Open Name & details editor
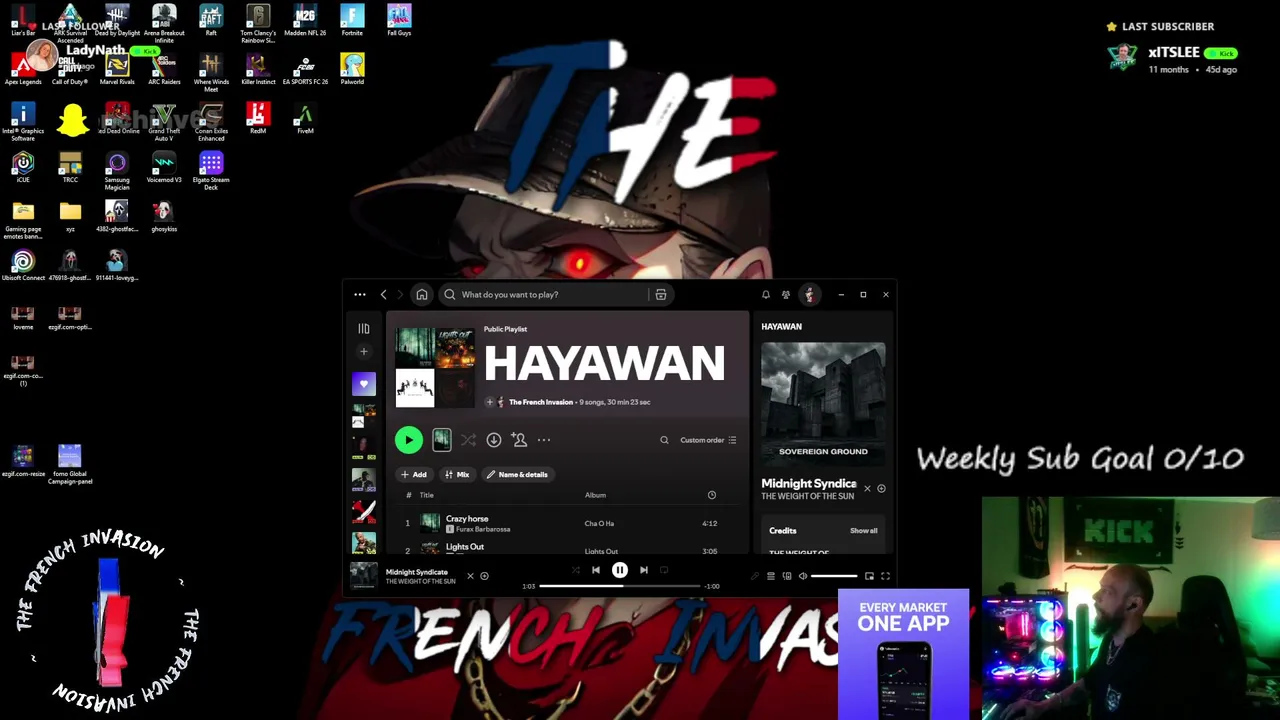 pos(517,475)
